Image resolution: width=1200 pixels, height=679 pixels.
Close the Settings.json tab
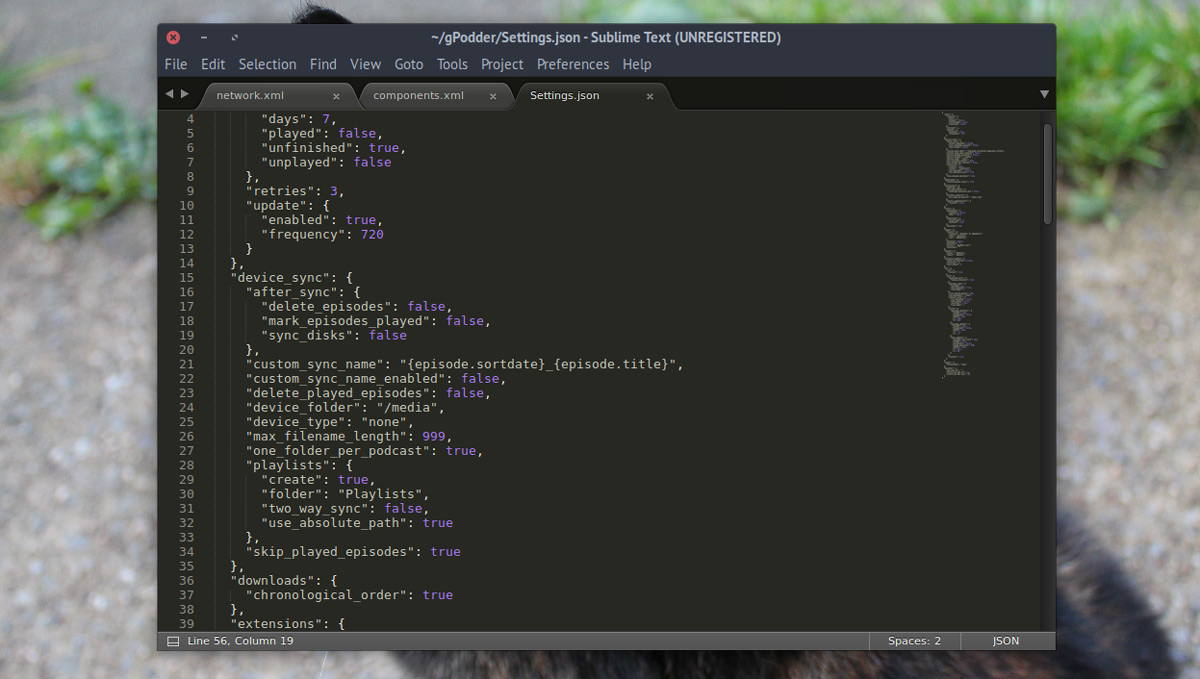(x=650, y=96)
